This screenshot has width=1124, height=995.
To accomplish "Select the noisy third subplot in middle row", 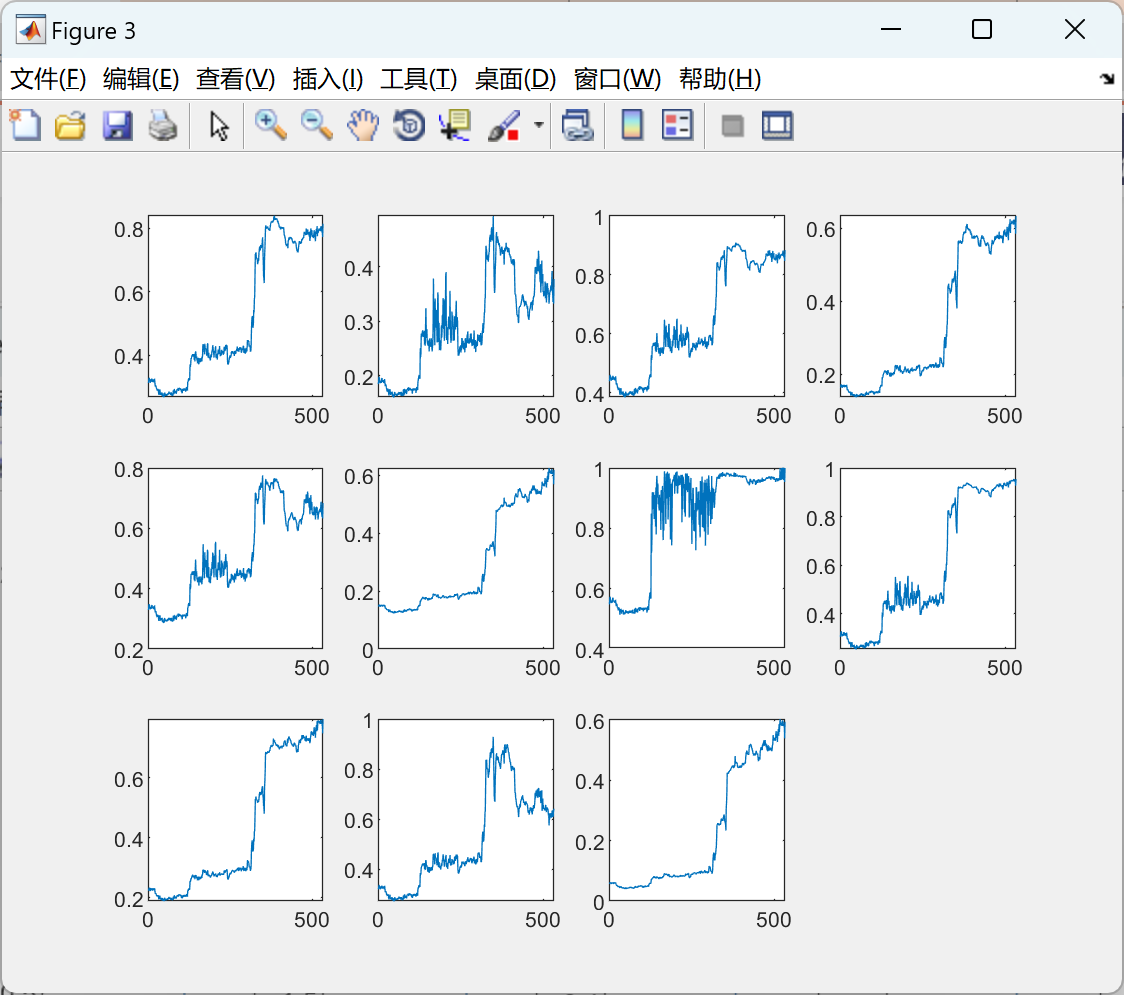I will coord(697,558).
